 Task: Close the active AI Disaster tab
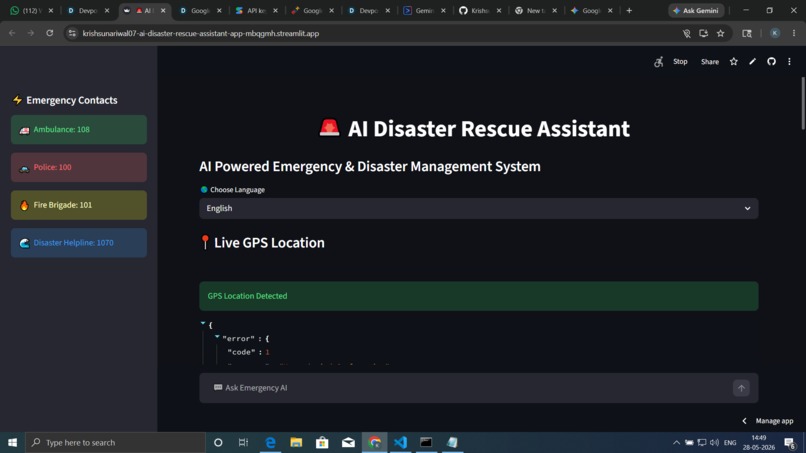pyautogui.click(x=163, y=10)
